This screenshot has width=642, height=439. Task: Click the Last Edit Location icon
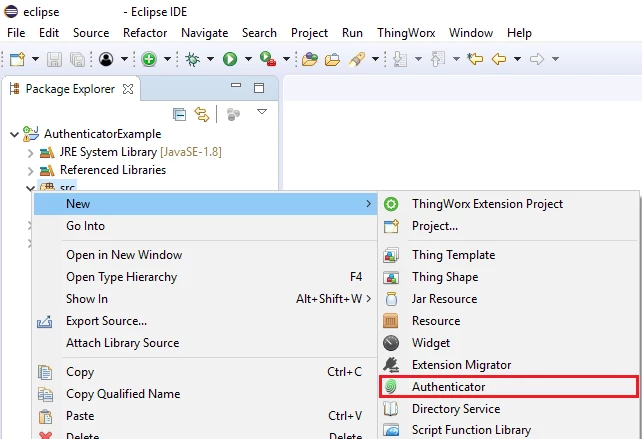coord(475,59)
